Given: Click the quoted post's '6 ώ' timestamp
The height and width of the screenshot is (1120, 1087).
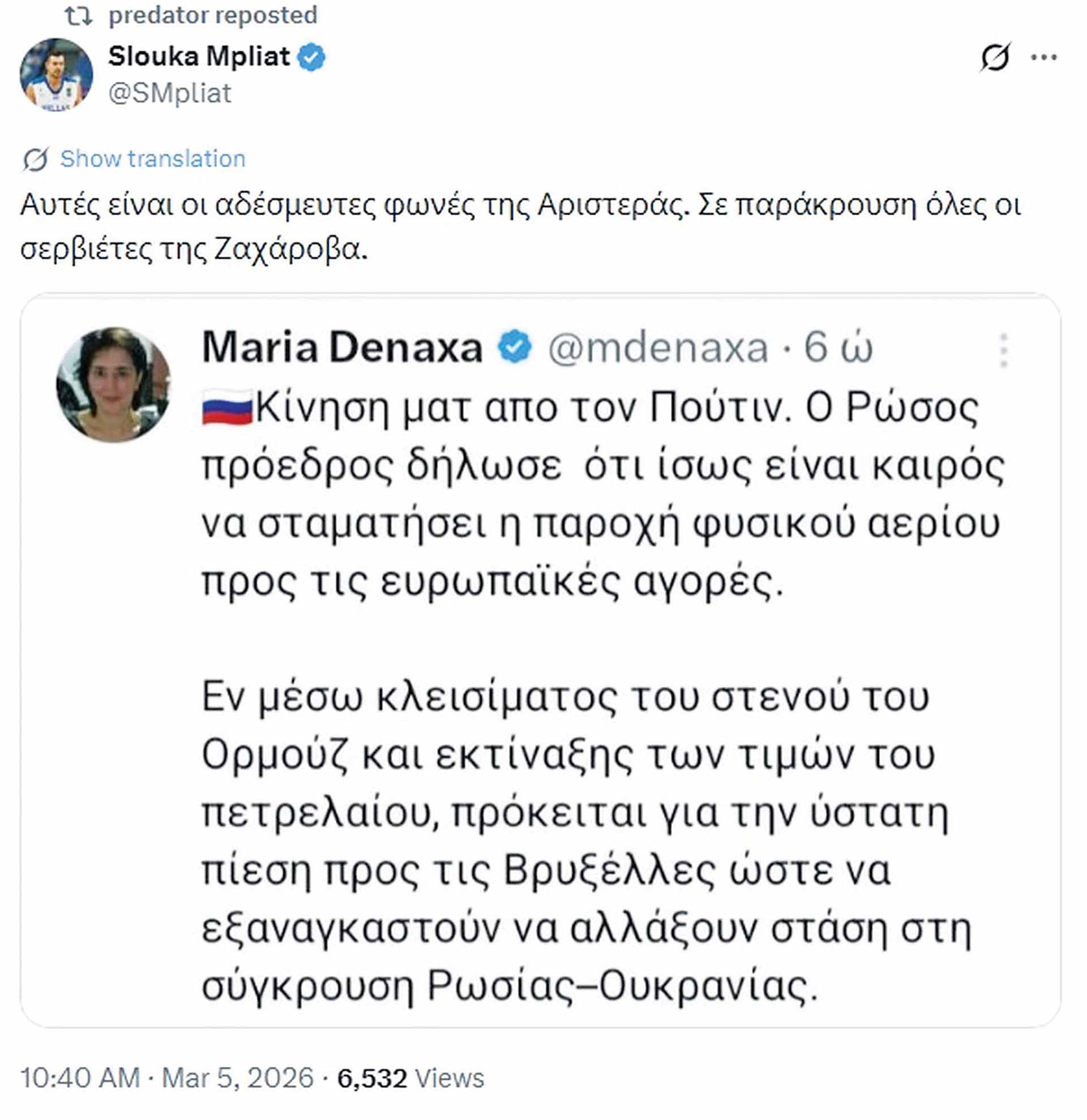Looking at the screenshot, I should point(838,347).
